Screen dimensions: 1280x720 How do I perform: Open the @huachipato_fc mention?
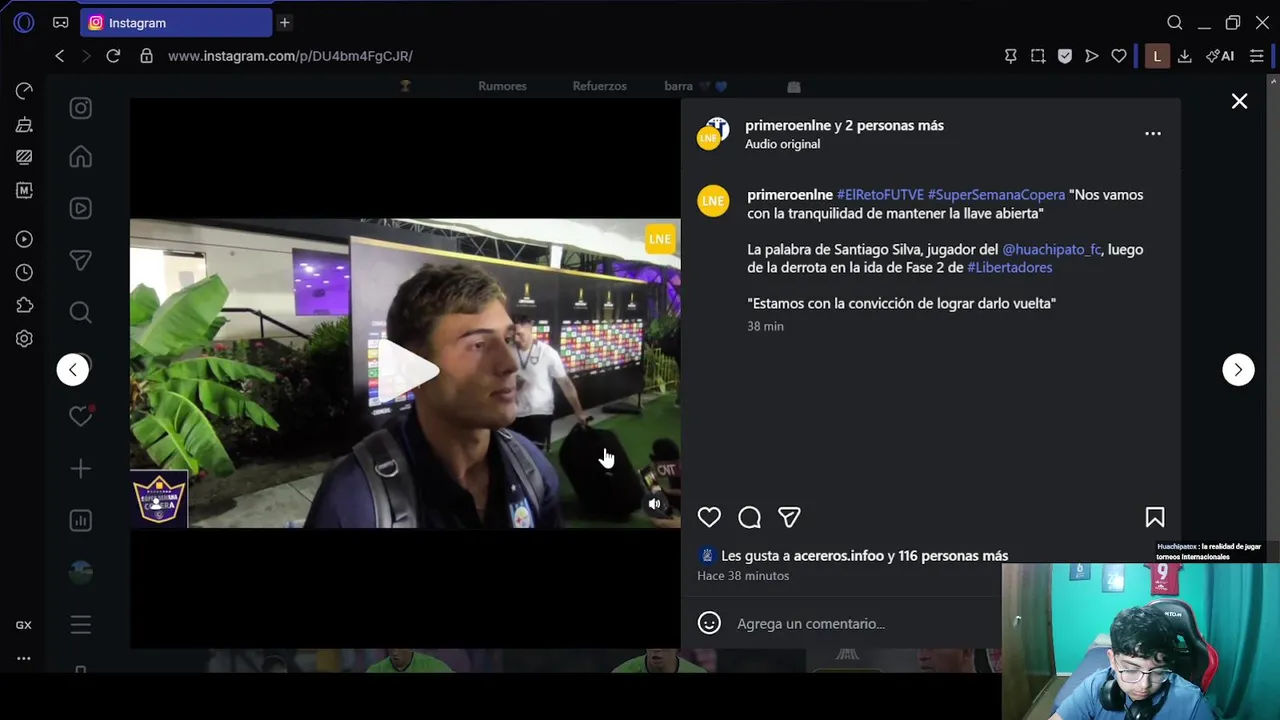(1051, 249)
